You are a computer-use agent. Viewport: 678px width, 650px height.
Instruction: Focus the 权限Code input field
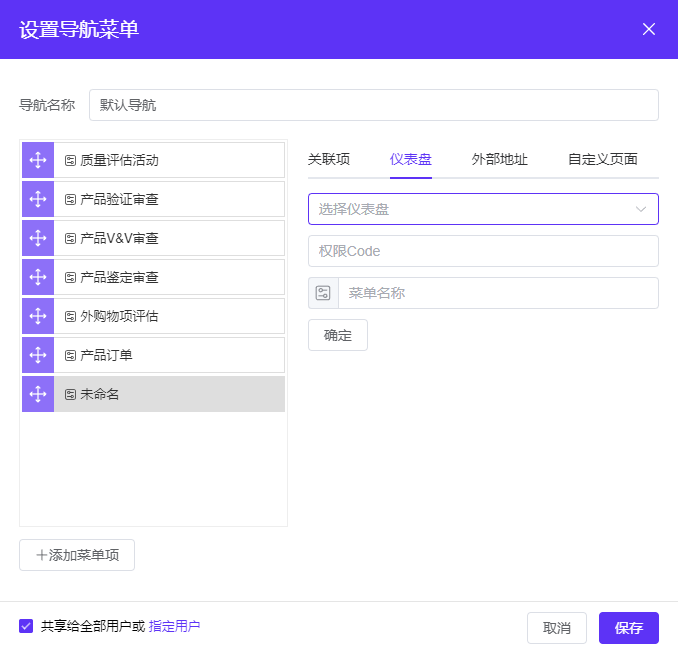point(483,251)
